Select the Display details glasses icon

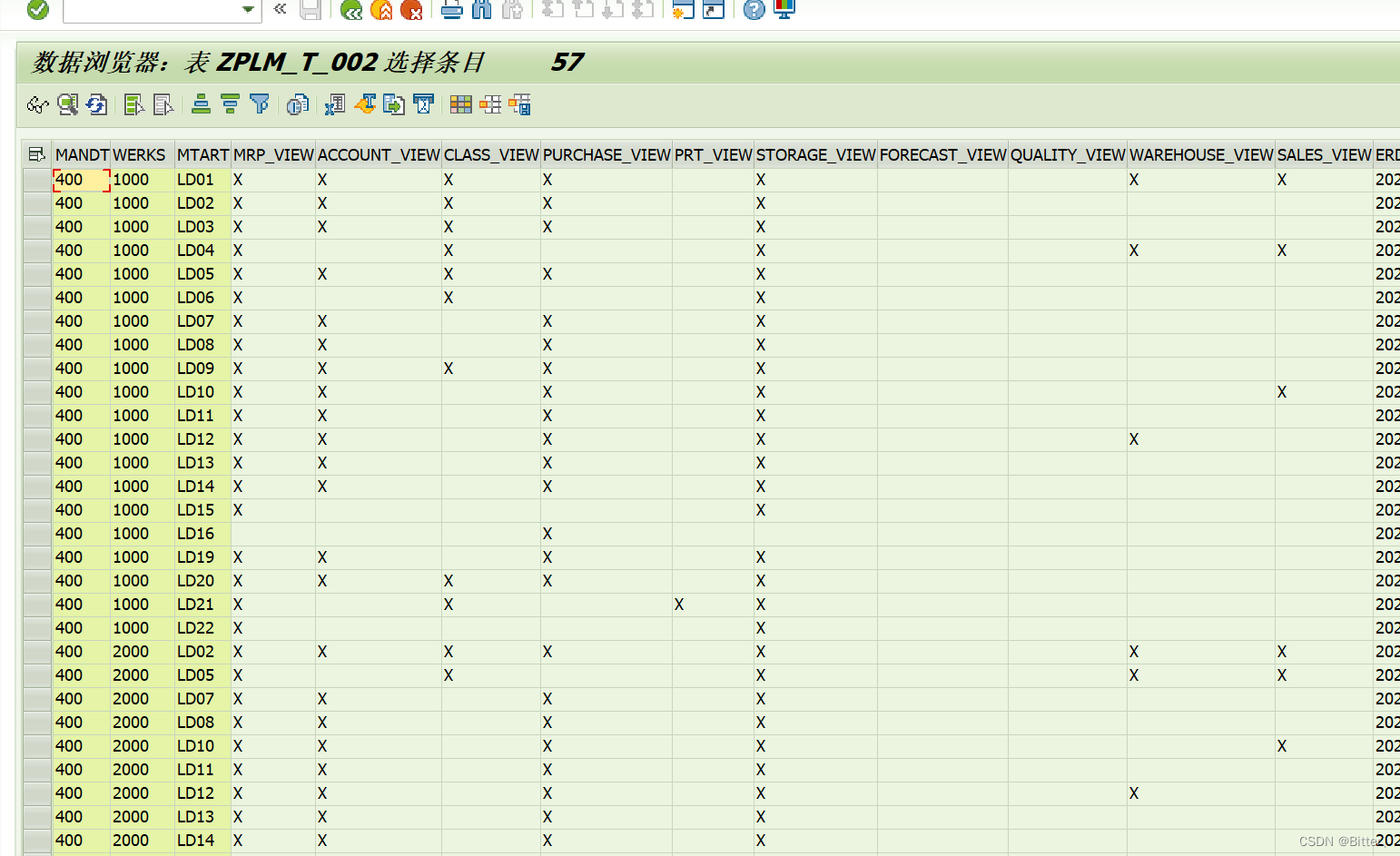36,104
